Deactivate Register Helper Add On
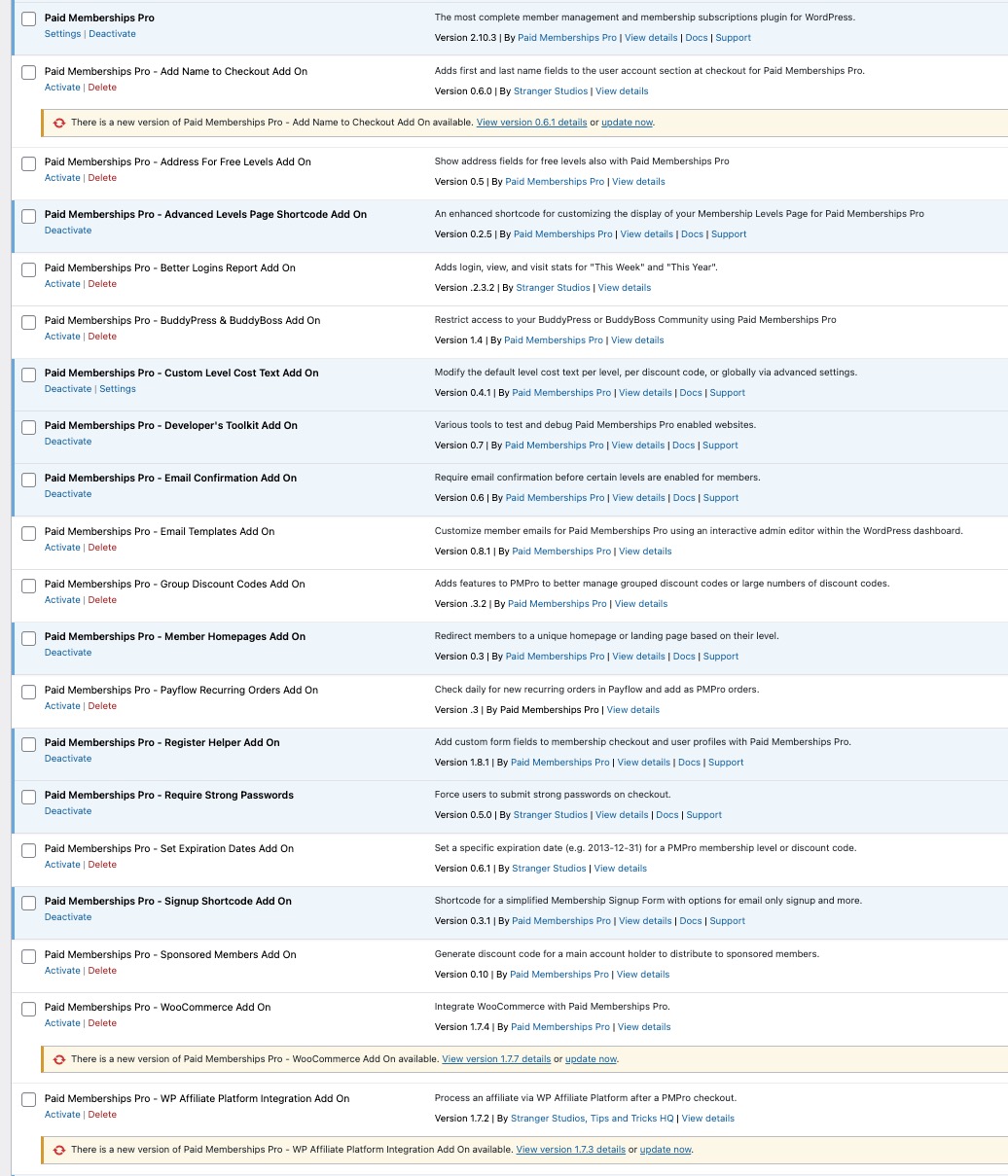The width and height of the screenshot is (1008, 1176). tap(68, 759)
